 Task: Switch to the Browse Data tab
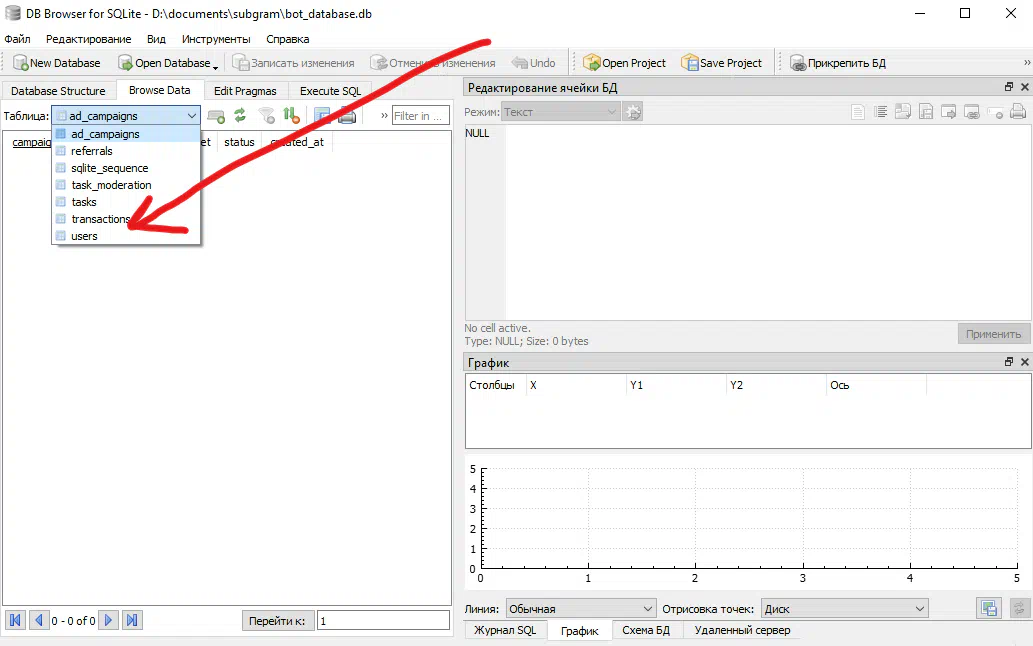click(159, 90)
